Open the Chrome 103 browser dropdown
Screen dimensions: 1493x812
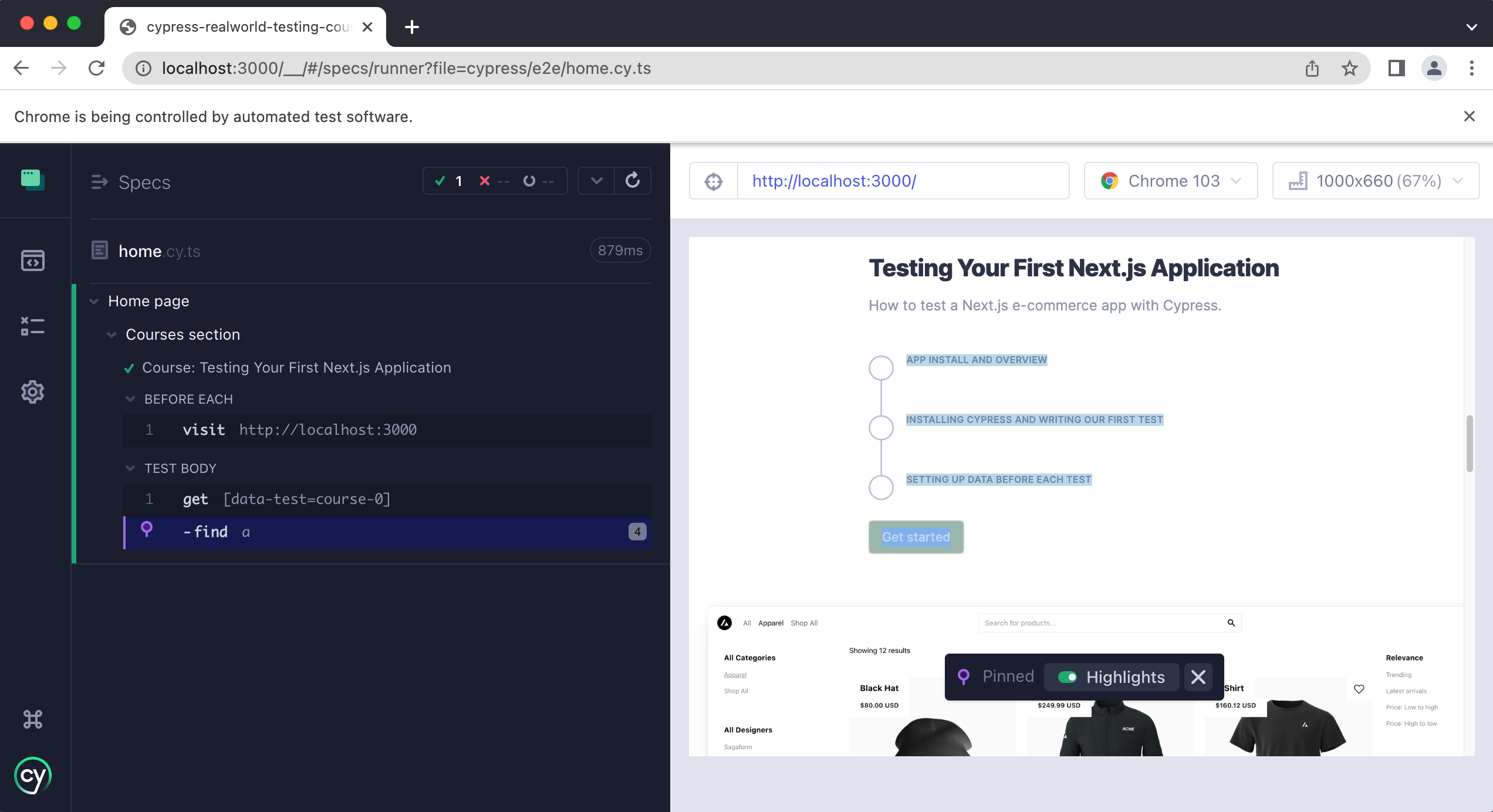1171,181
